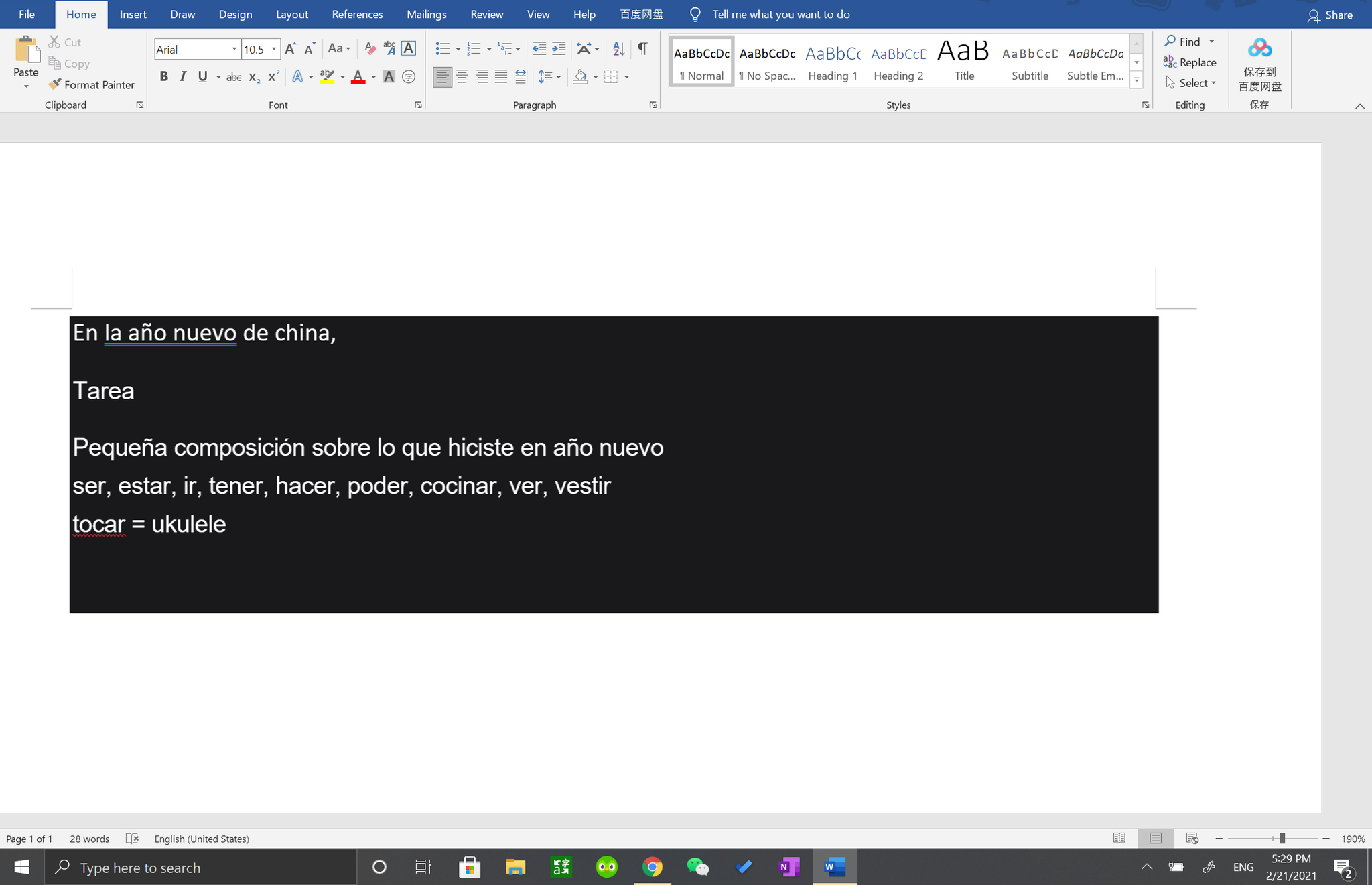
Task: Click zoom in plus button
Action: 1326,839
